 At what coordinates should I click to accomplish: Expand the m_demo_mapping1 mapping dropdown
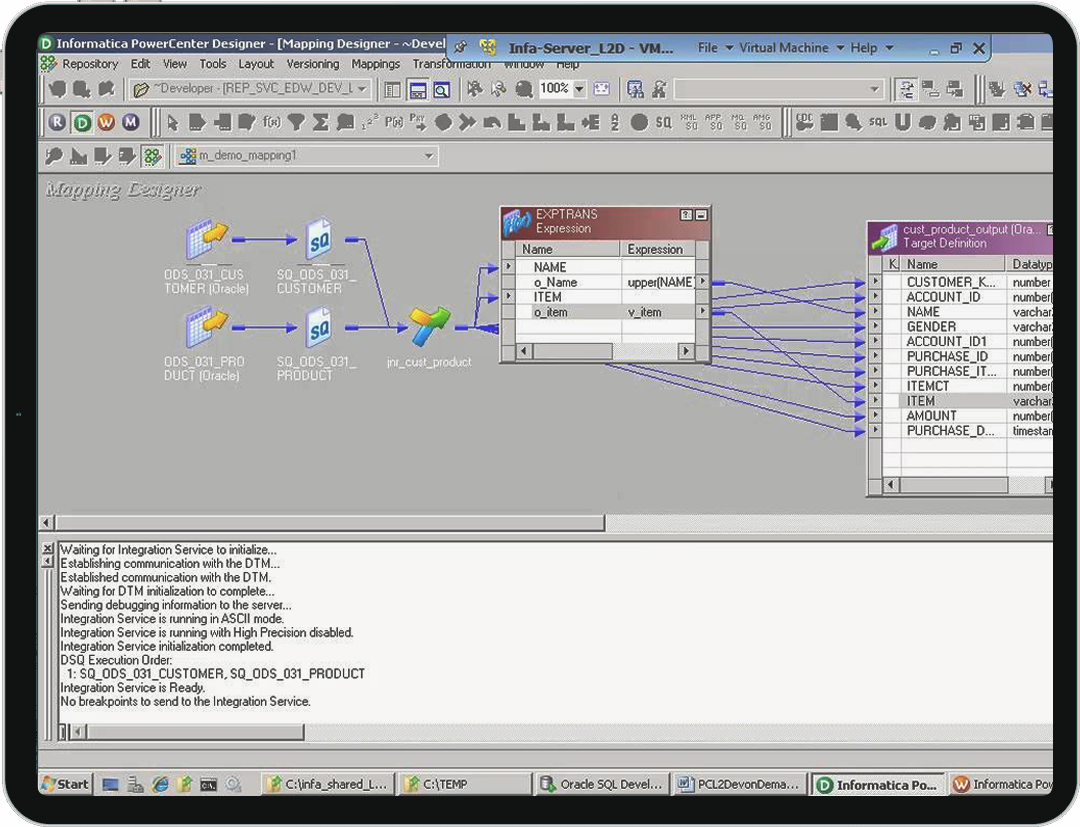click(x=428, y=156)
